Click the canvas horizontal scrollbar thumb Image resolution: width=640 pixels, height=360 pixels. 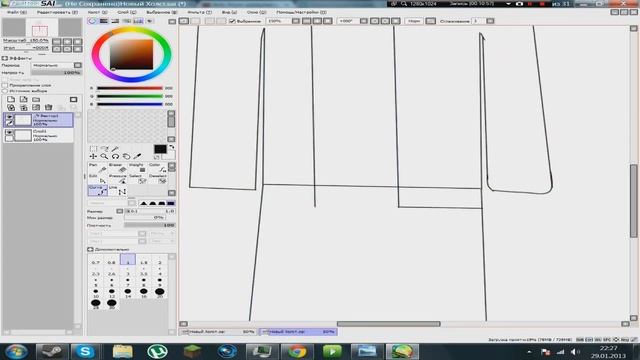[389, 324]
